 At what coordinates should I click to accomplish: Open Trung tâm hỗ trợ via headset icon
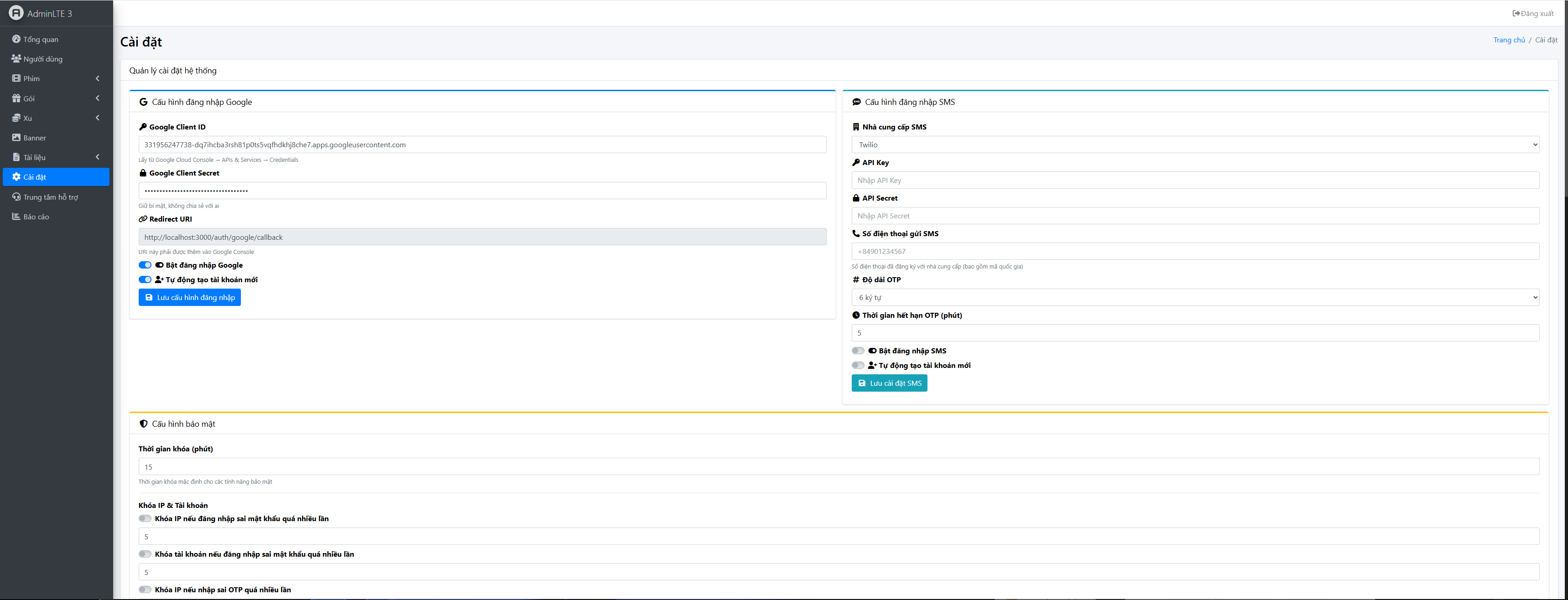coord(16,197)
